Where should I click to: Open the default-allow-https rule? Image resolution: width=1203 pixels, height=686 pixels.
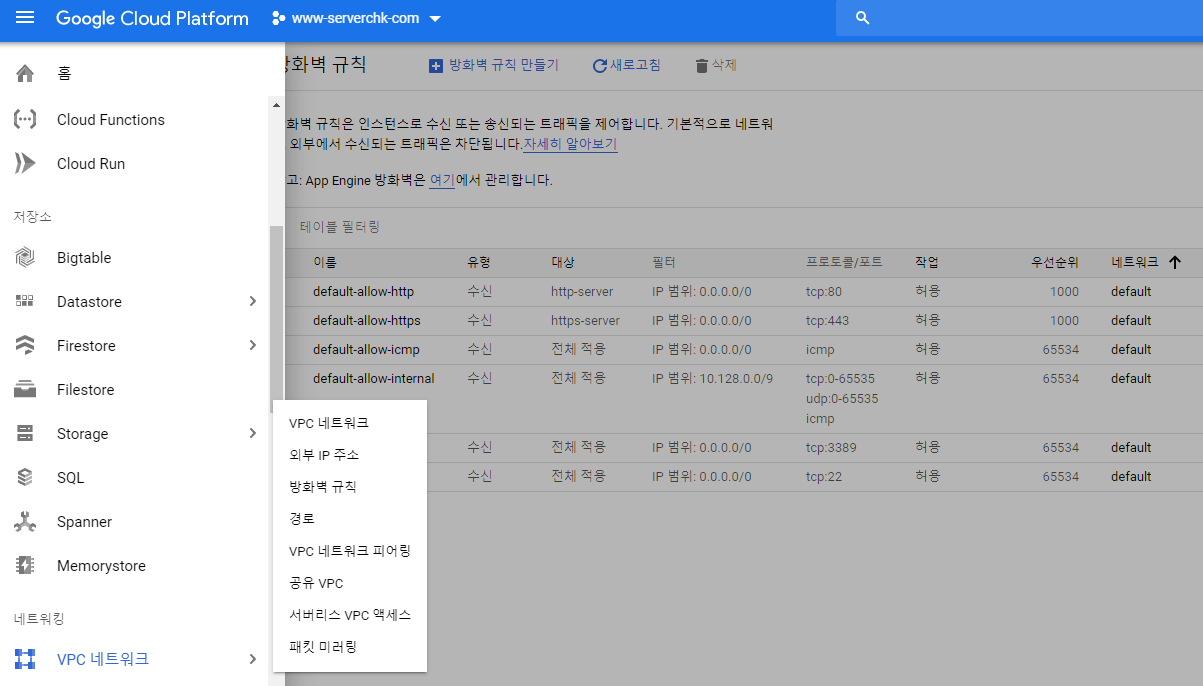(x=366, y=321)
